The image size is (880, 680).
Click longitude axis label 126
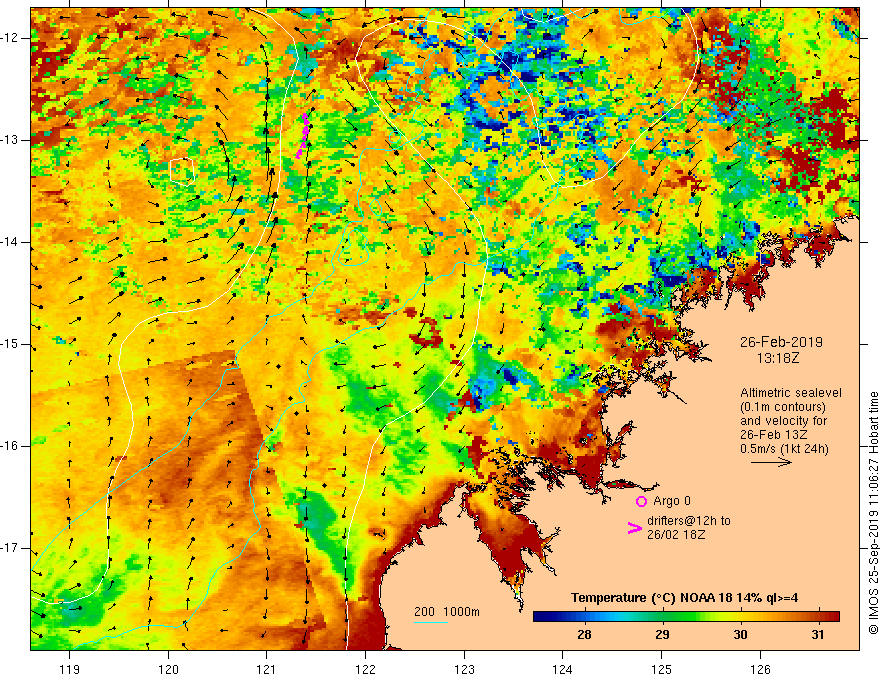(x=760, y=669)
